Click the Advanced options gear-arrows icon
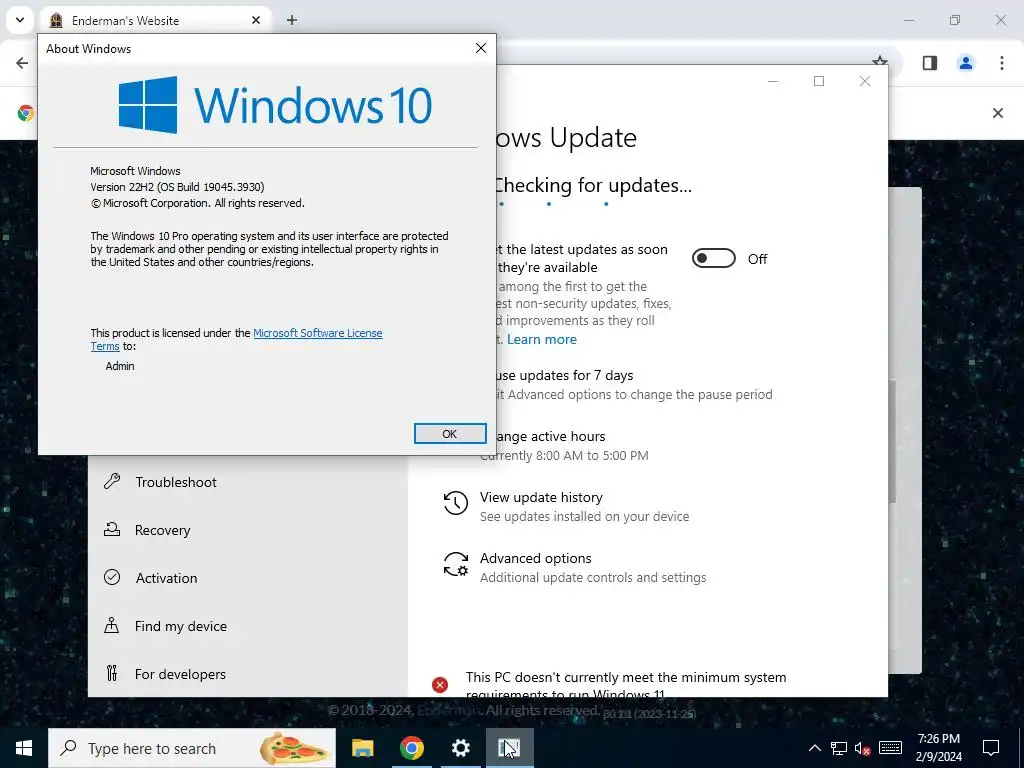The height and width of the screenshot is (768, 1024). pos(455,564)
